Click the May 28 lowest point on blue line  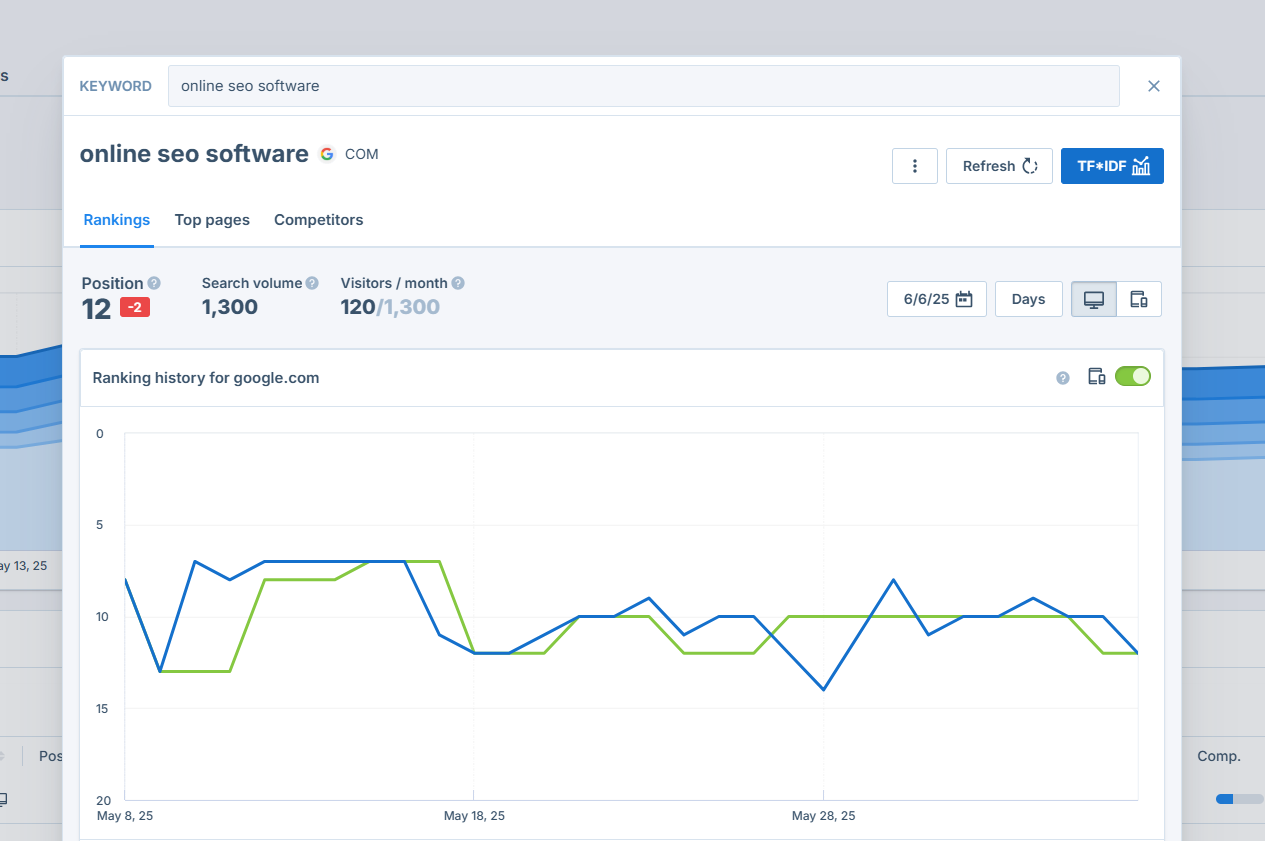point(823,690)
